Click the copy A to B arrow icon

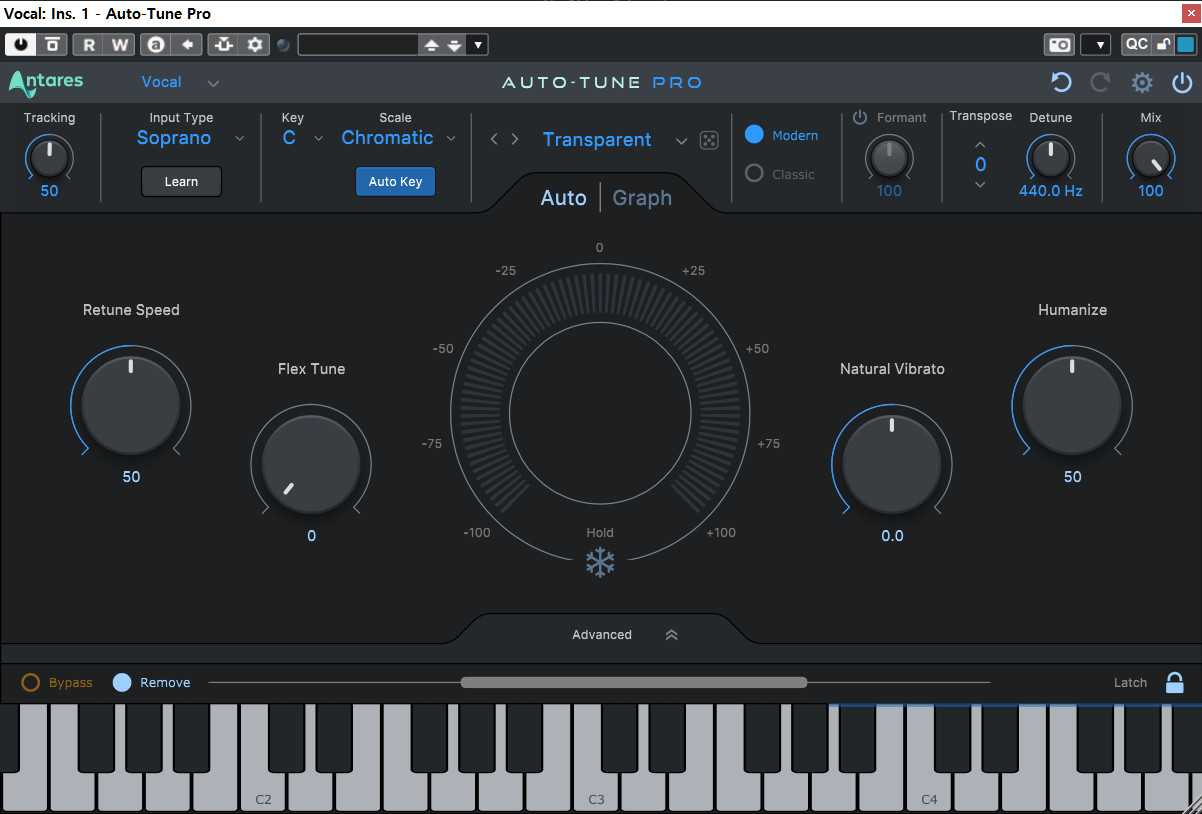187,45
